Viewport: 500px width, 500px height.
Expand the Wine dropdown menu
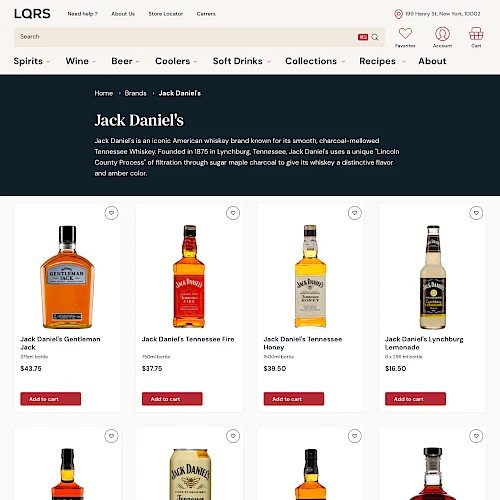[x=81, y=61]
